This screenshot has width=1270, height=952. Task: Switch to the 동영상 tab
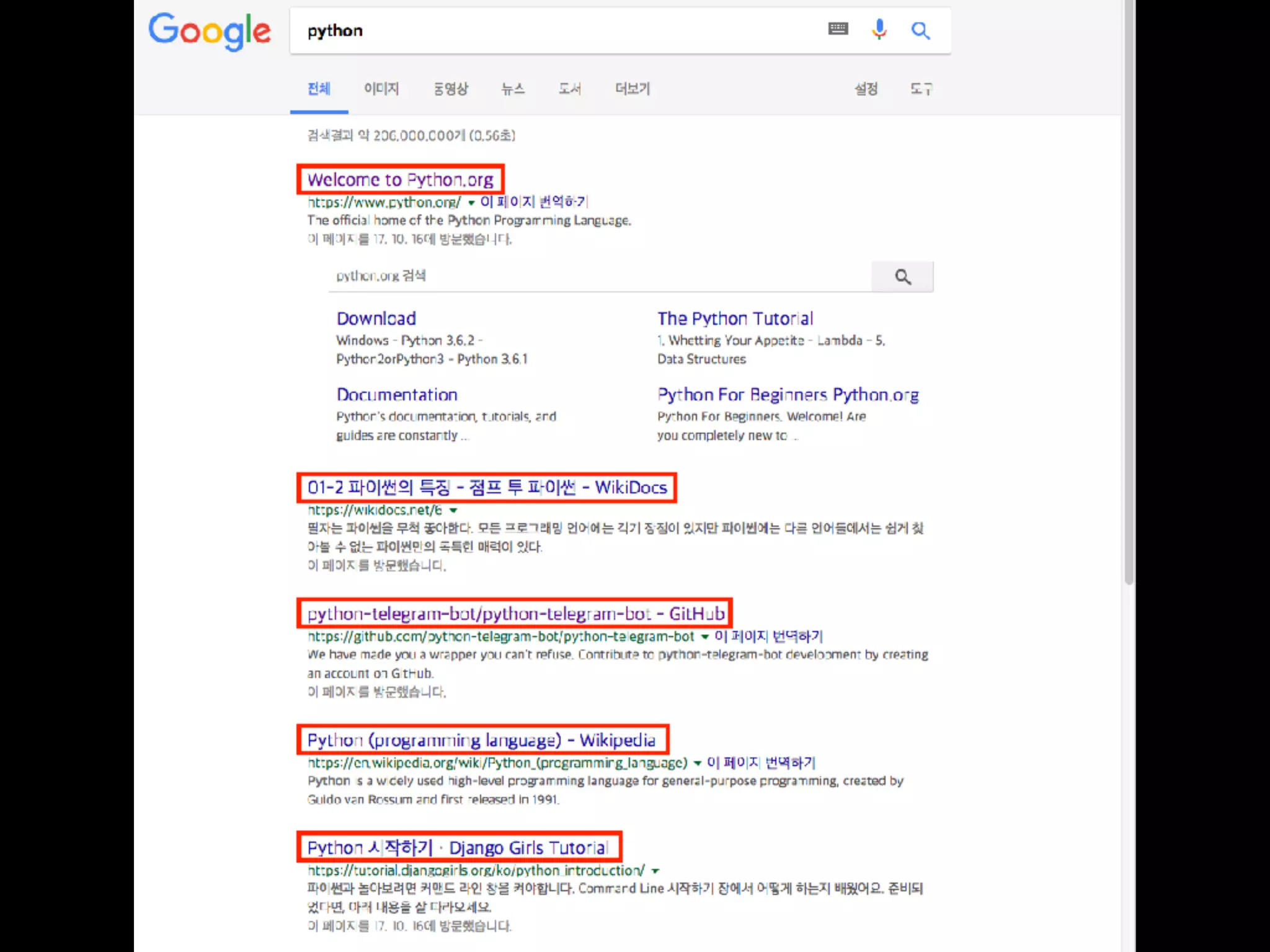[x=451, y=89]
